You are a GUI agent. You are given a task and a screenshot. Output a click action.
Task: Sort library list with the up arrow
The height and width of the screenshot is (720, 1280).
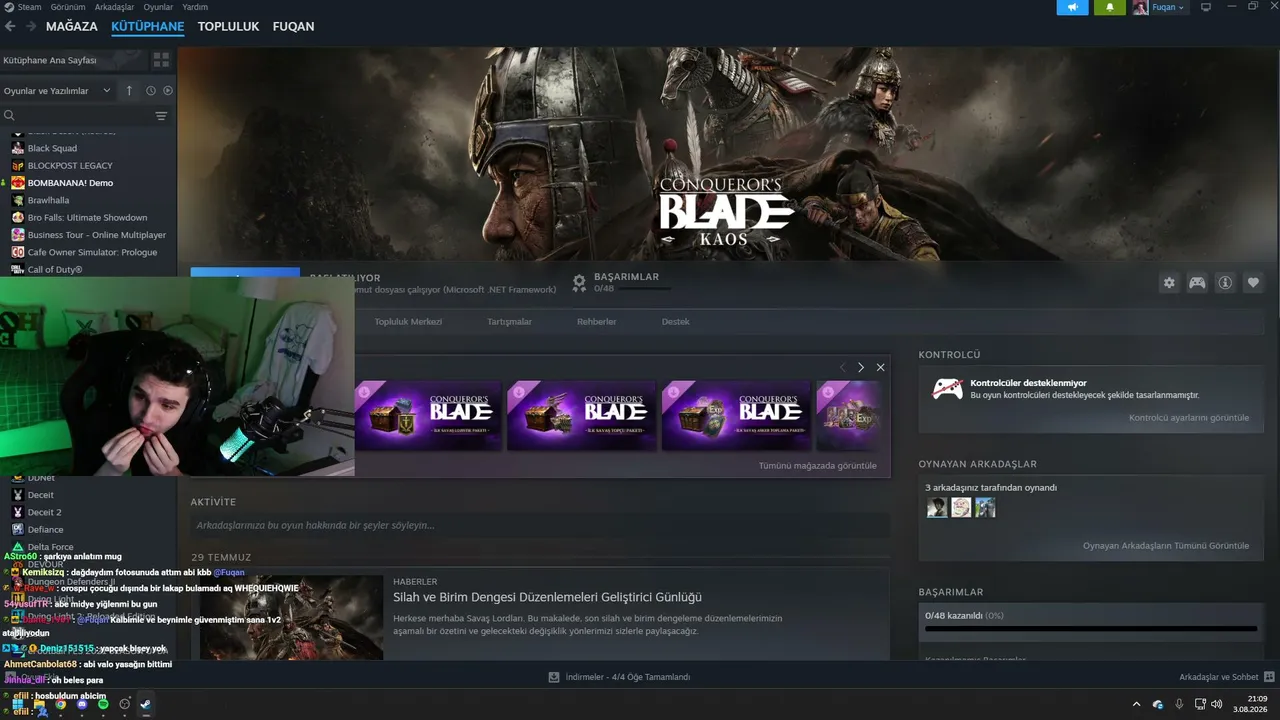(129, 91)
